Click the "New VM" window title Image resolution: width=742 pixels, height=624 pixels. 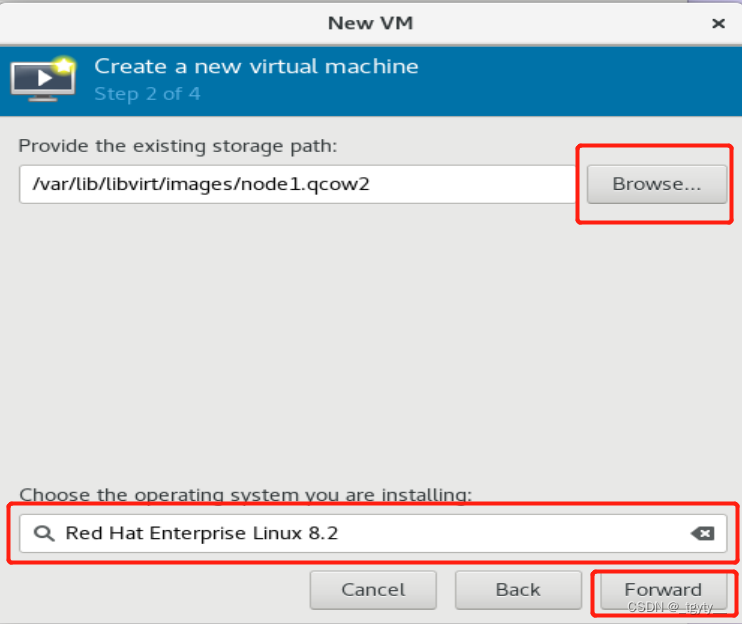(x=370, y=22)
